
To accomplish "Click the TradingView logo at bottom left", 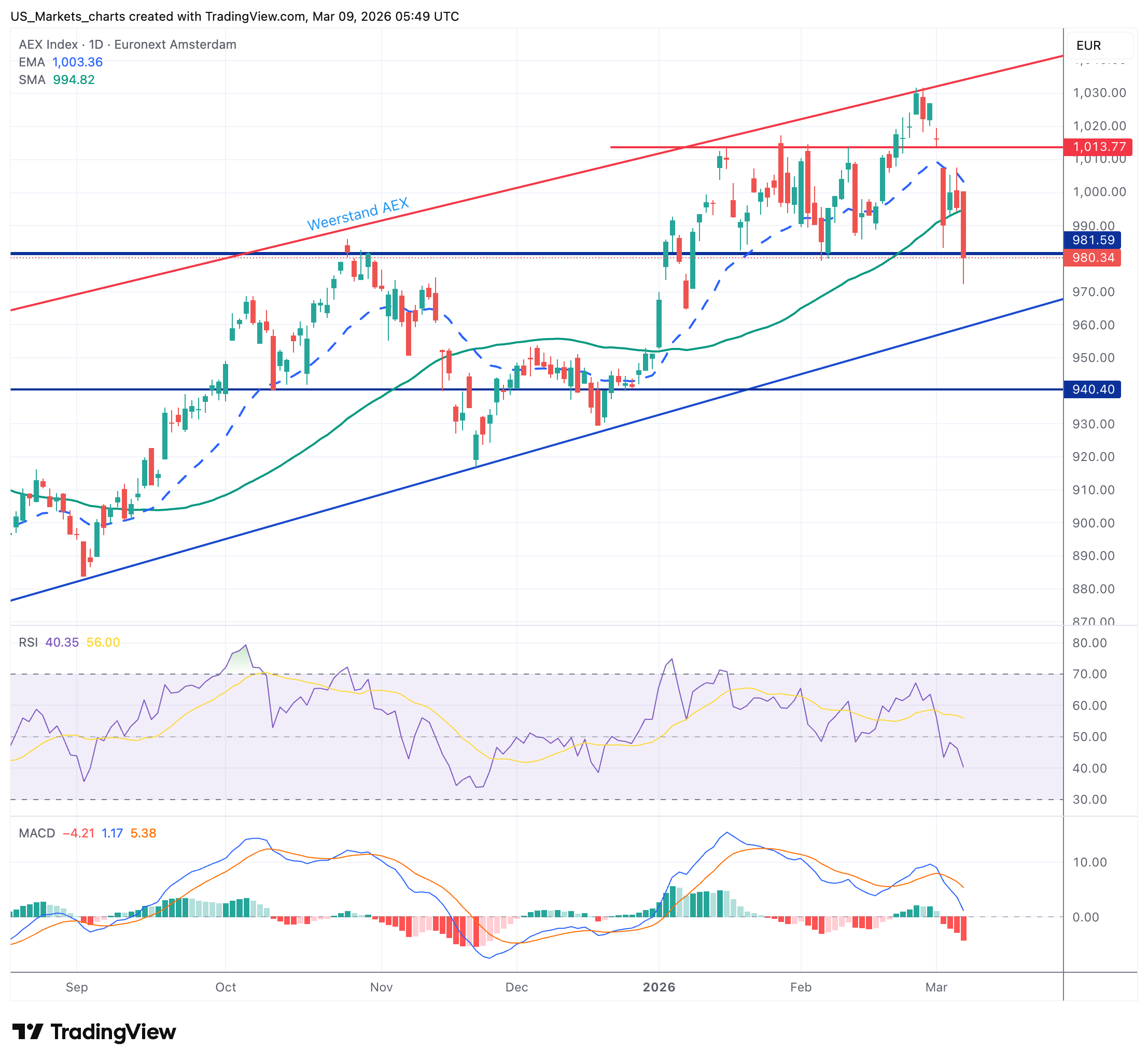I will pyautogui.click(x=92, y=1031).
